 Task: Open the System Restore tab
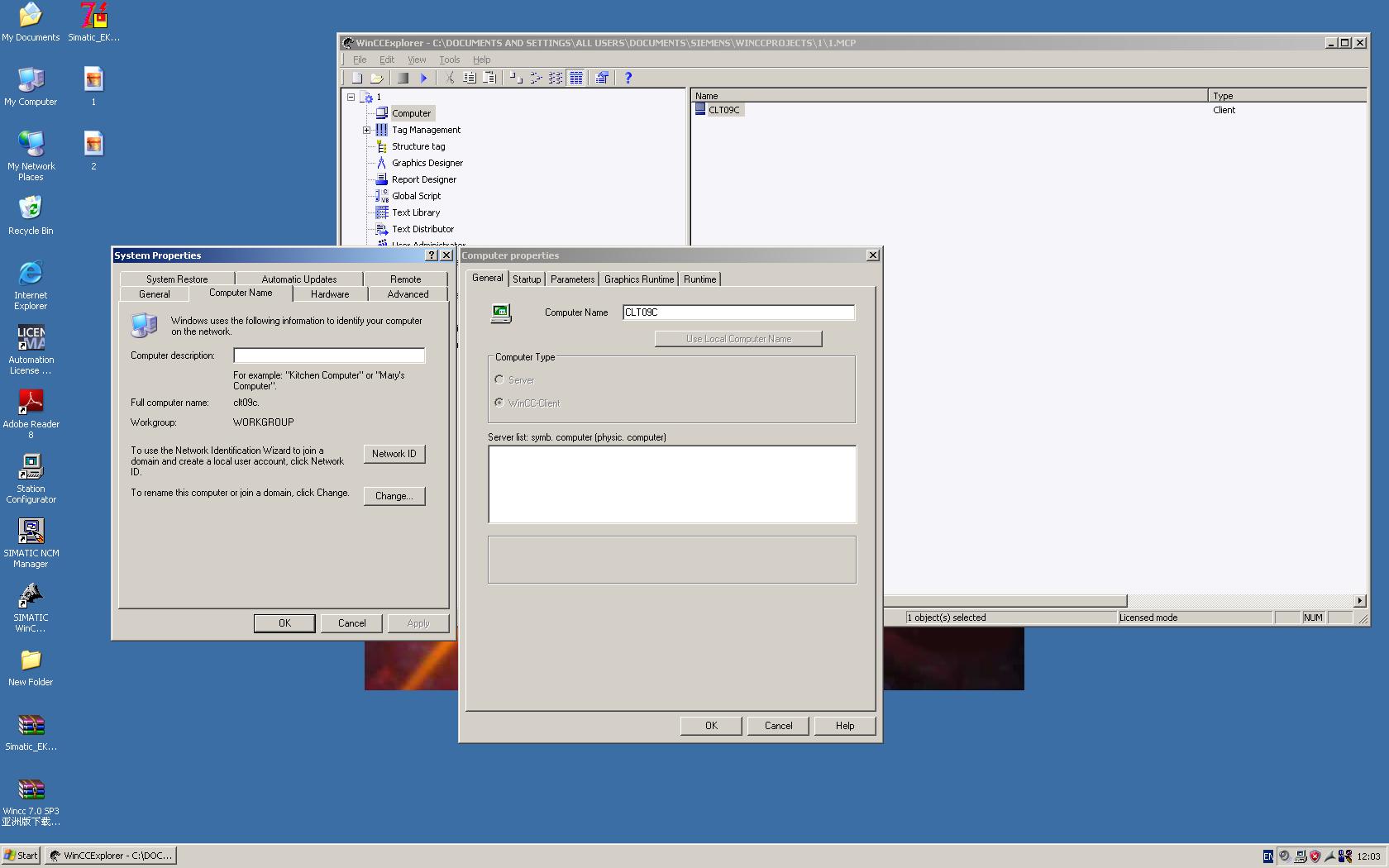[177, 279]
